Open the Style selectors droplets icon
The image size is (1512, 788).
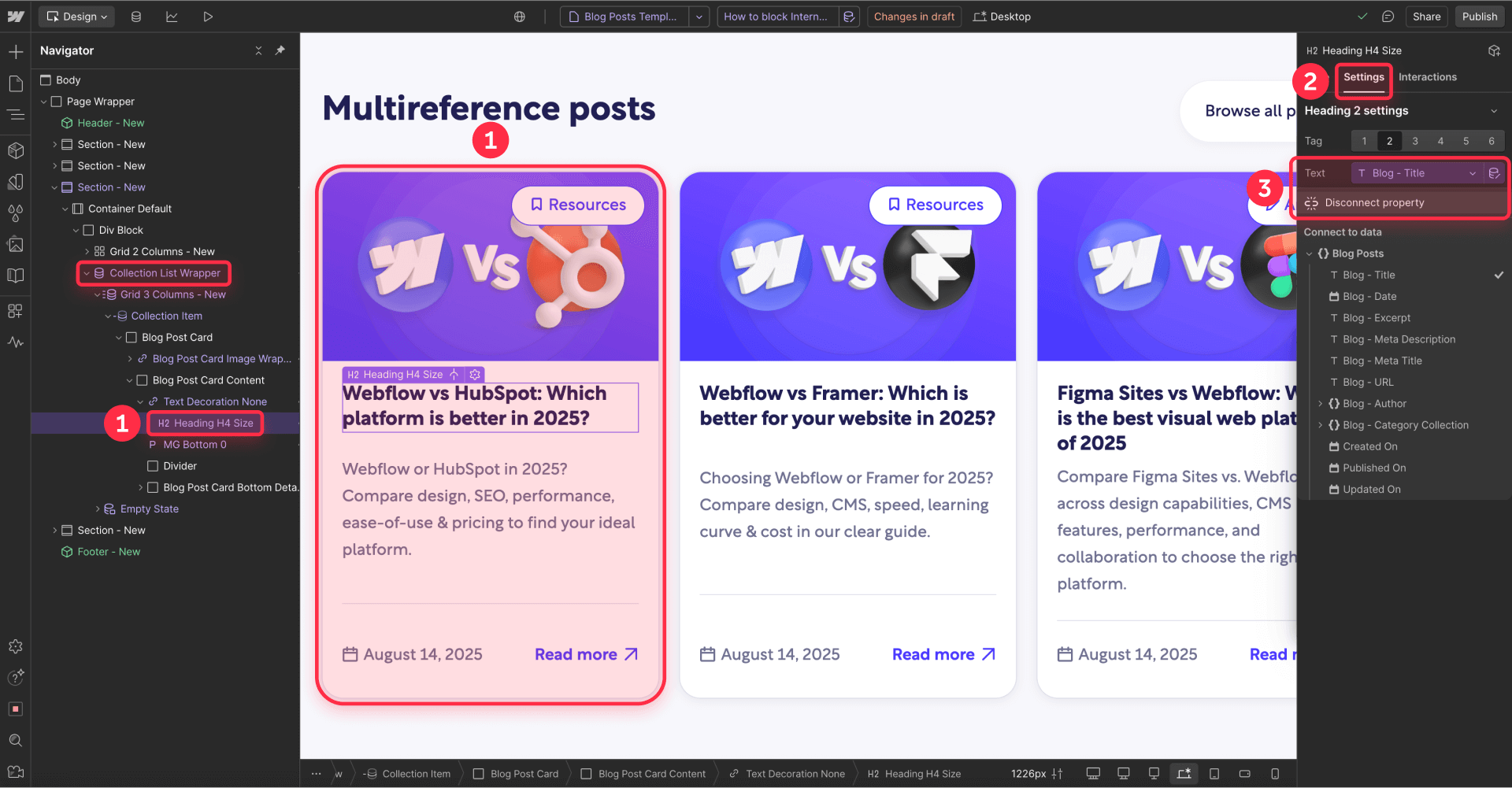tap(16, 213)
